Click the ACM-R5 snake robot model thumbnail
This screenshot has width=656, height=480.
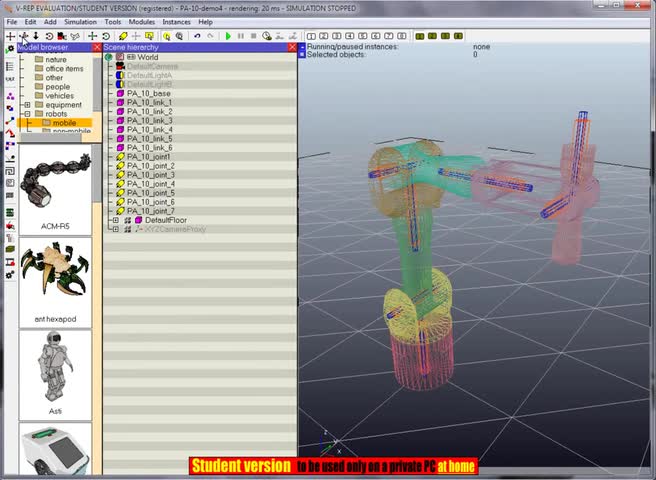click(x=55, y=189)
